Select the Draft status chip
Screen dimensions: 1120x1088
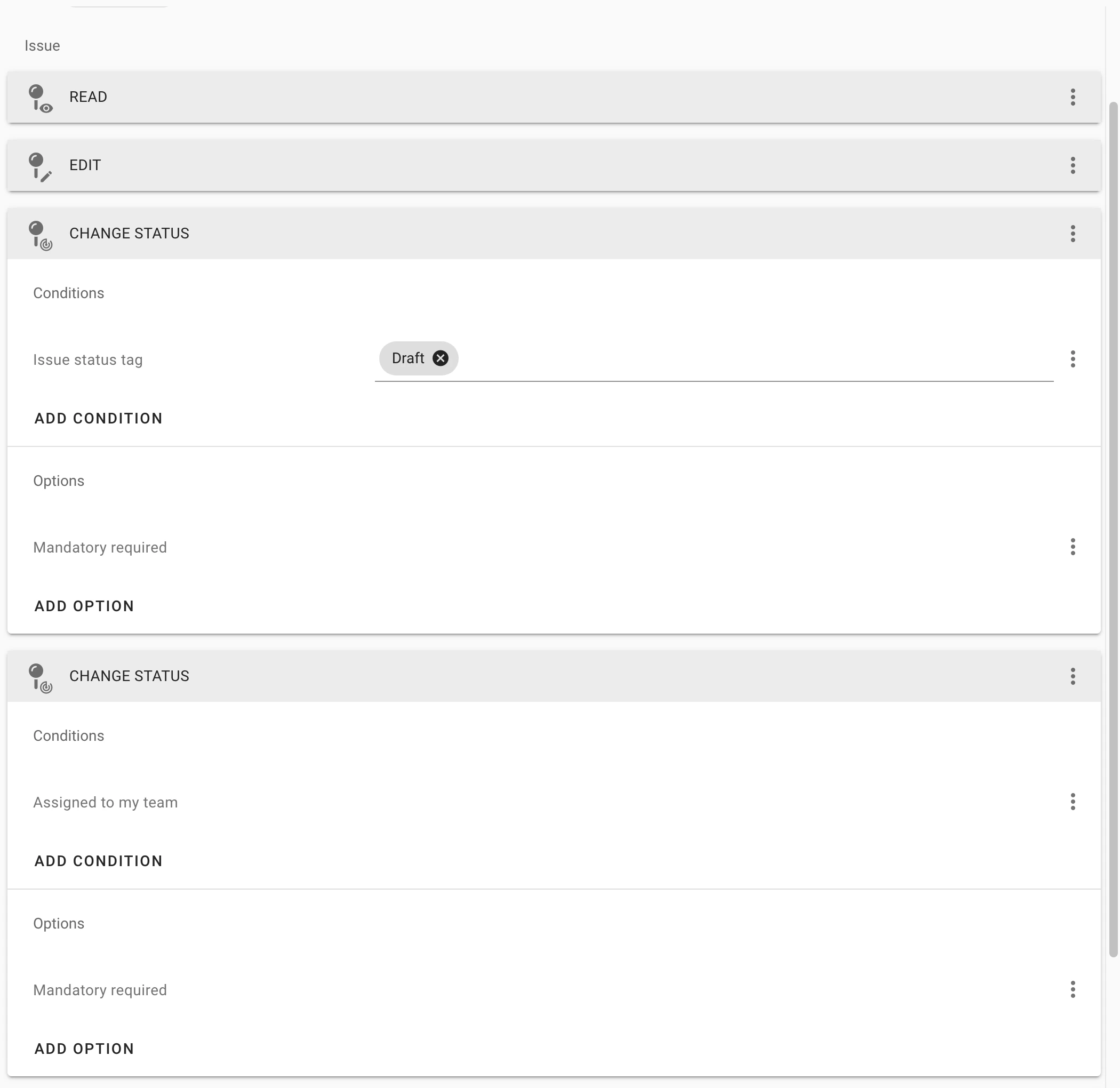point(409,358)
